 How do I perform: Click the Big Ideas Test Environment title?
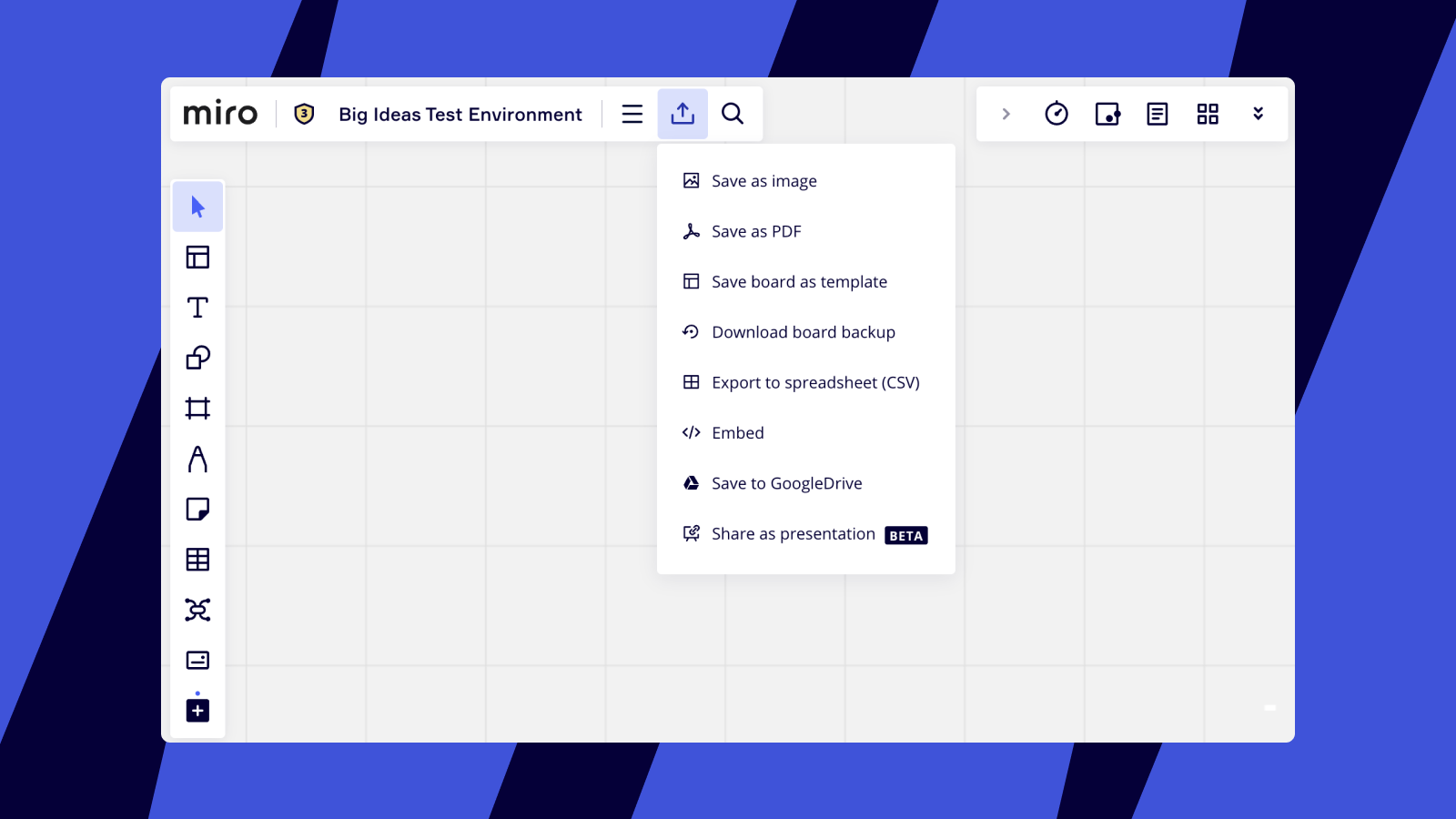click(x=460, y=115)
